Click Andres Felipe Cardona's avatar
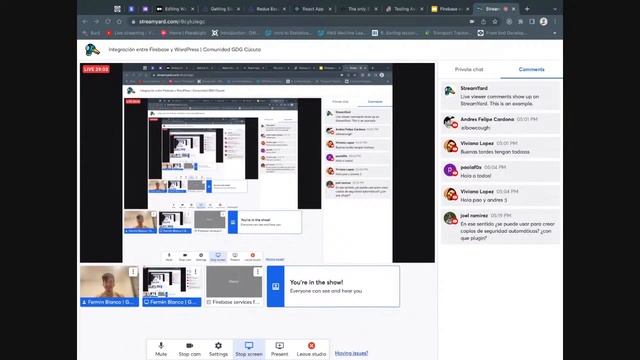The image size is (640, 360). pyautogui.click(x=450, y=122)
